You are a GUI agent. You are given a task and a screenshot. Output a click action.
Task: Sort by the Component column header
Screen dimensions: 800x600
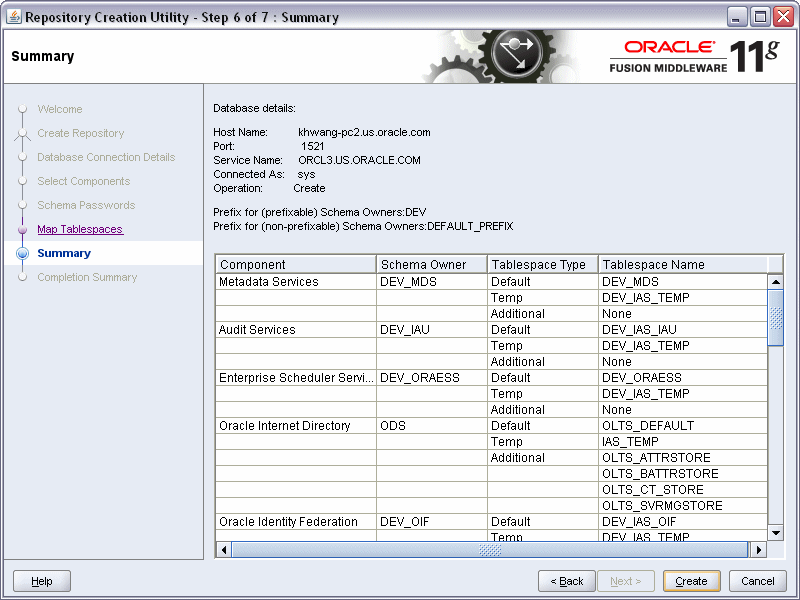(x=296, y=264)
